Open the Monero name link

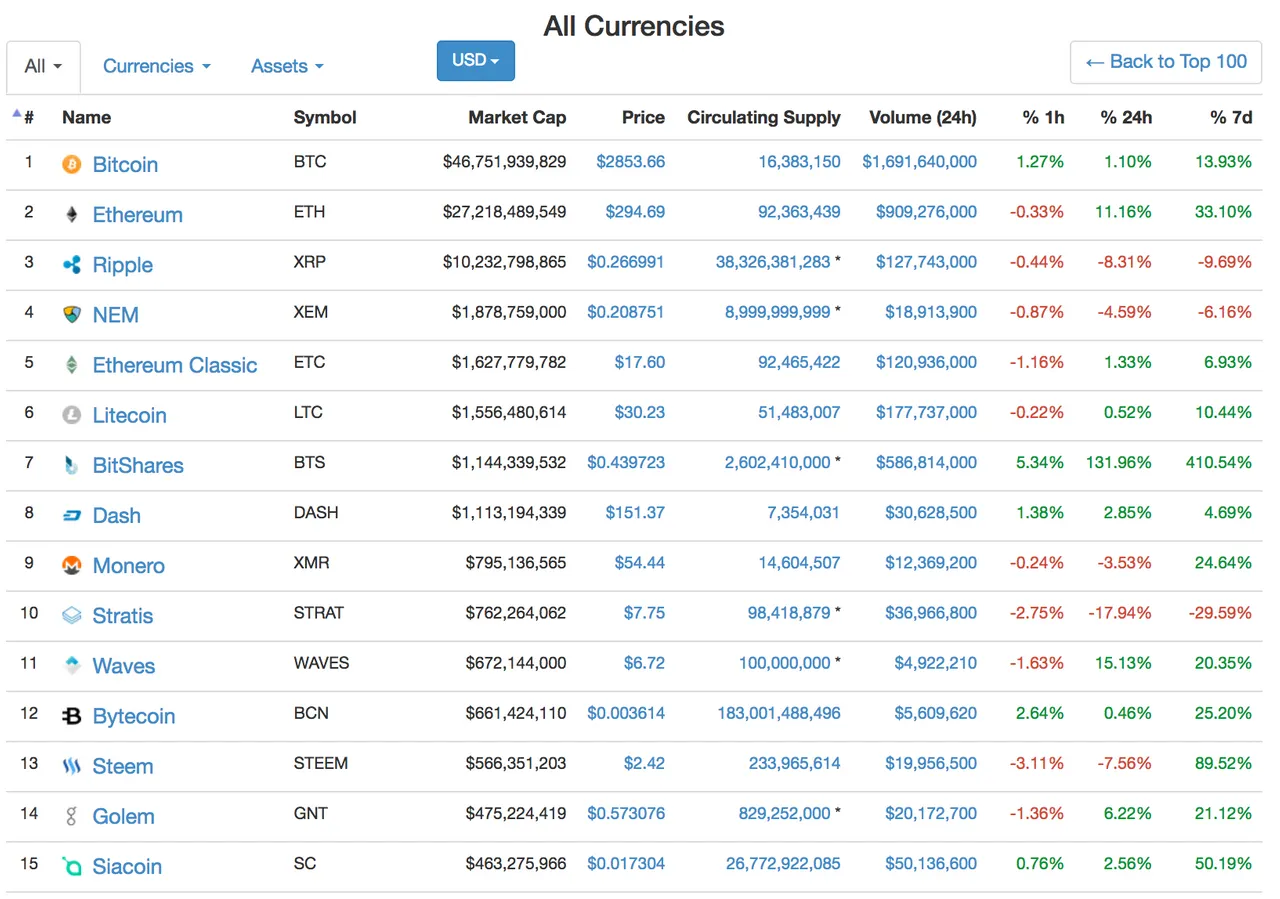129,566
